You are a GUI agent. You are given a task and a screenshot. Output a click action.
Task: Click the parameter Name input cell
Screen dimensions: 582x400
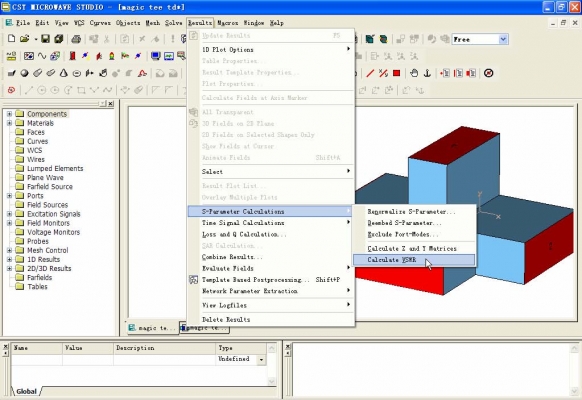click(37, 360)
